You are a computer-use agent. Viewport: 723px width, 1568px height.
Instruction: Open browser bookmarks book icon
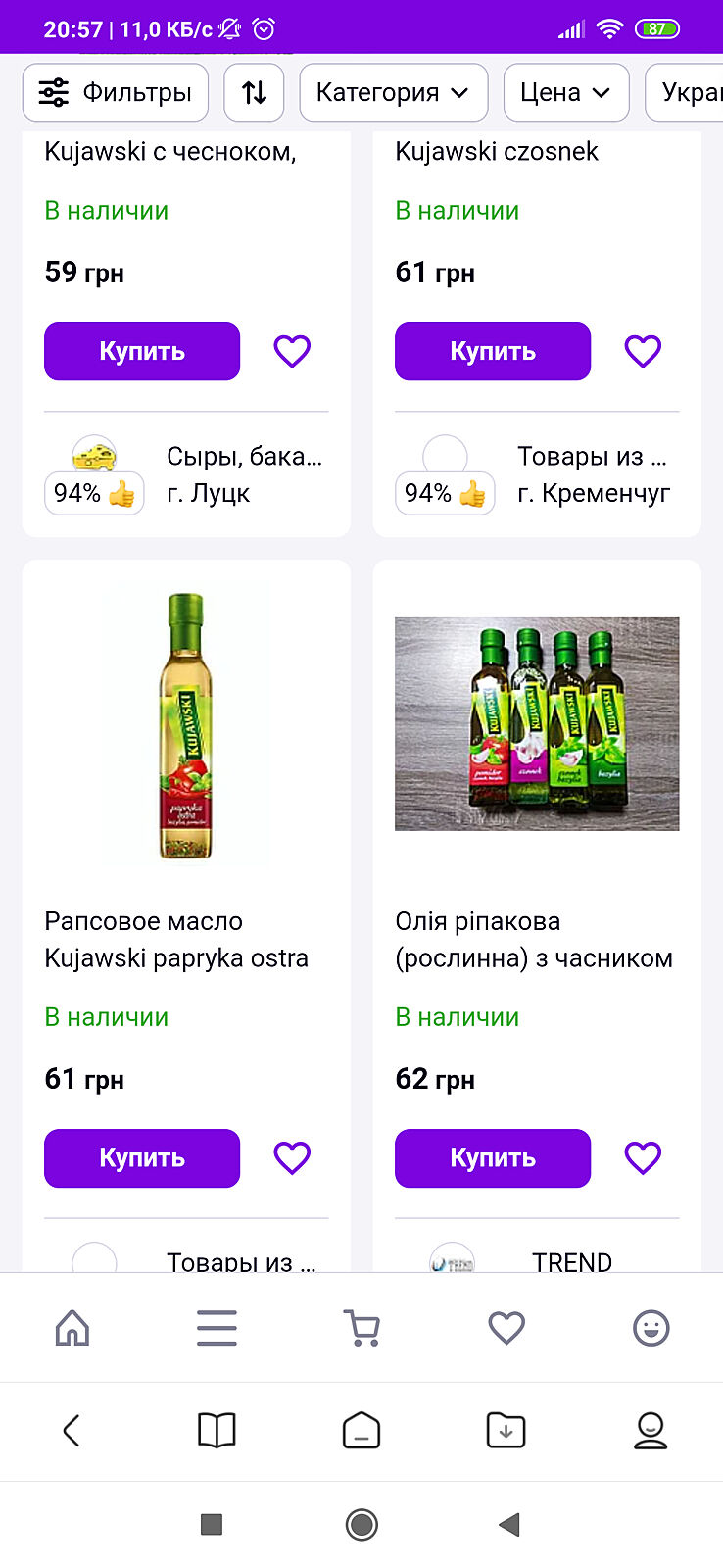coord(217,1431)
